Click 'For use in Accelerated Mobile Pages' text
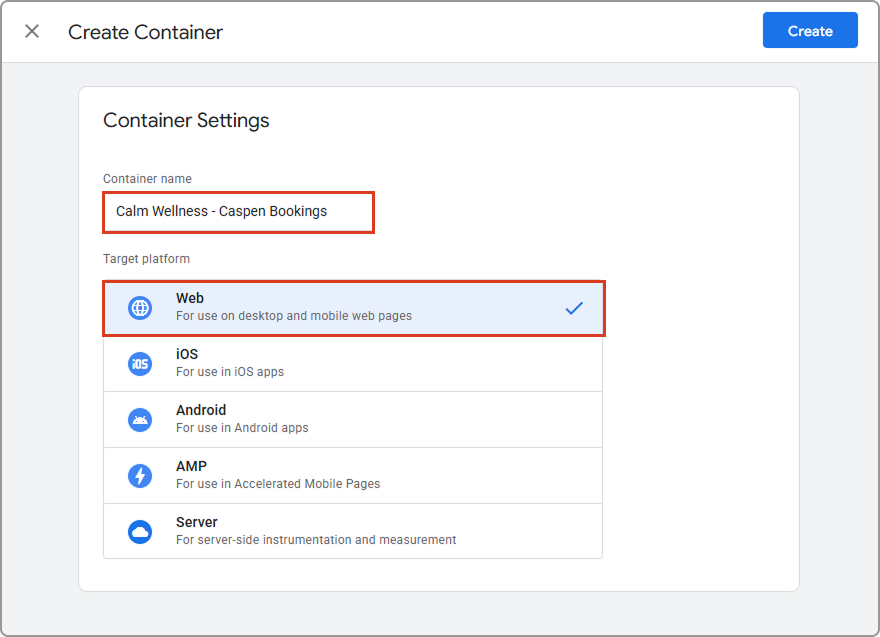880x637 pixels. coord(278,484)
